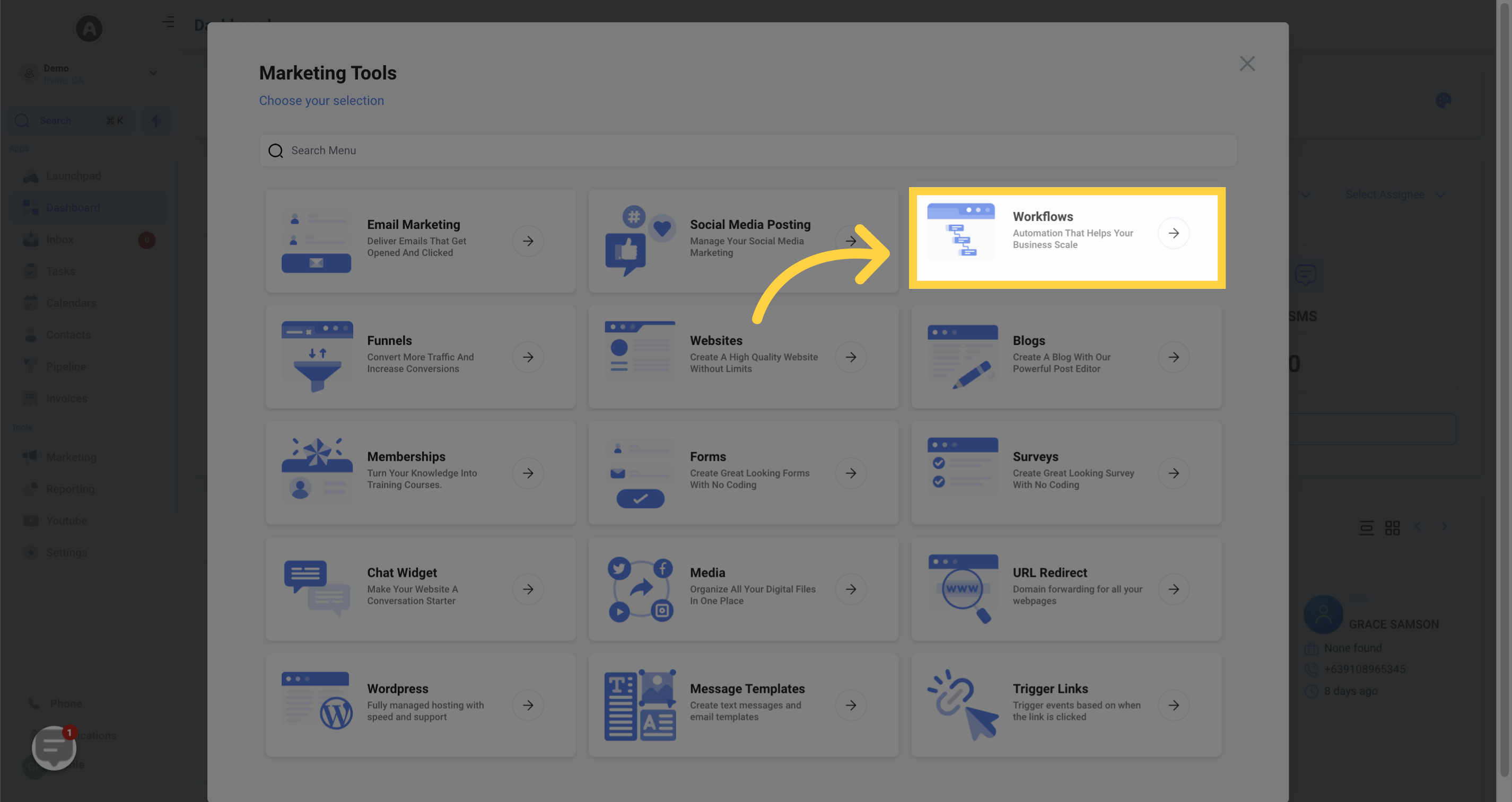
Task: Navigate to Websites tool arrow
Action: [851, 357]
